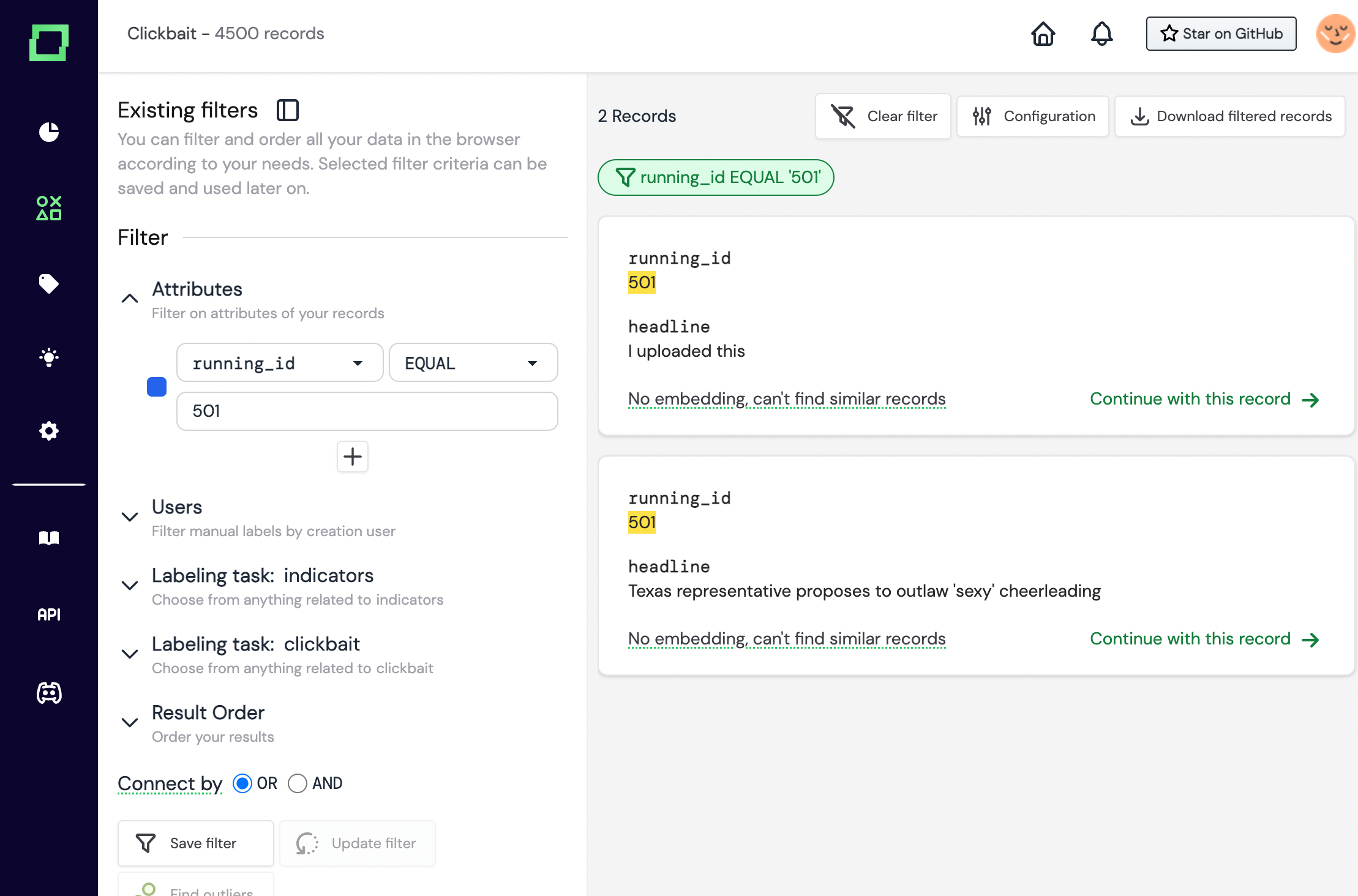Open Discord via the sidebar icon

[x=49, y=693]
